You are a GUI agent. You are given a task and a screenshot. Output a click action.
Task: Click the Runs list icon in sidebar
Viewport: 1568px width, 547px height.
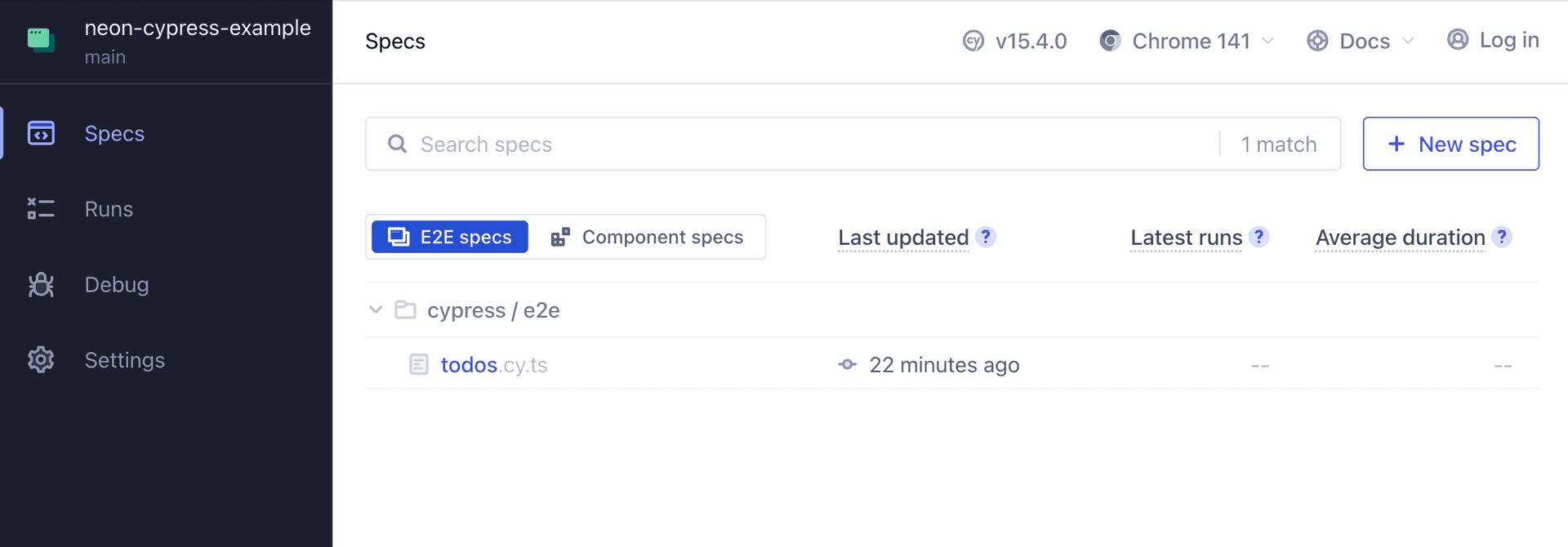click(x=41, y=209)
